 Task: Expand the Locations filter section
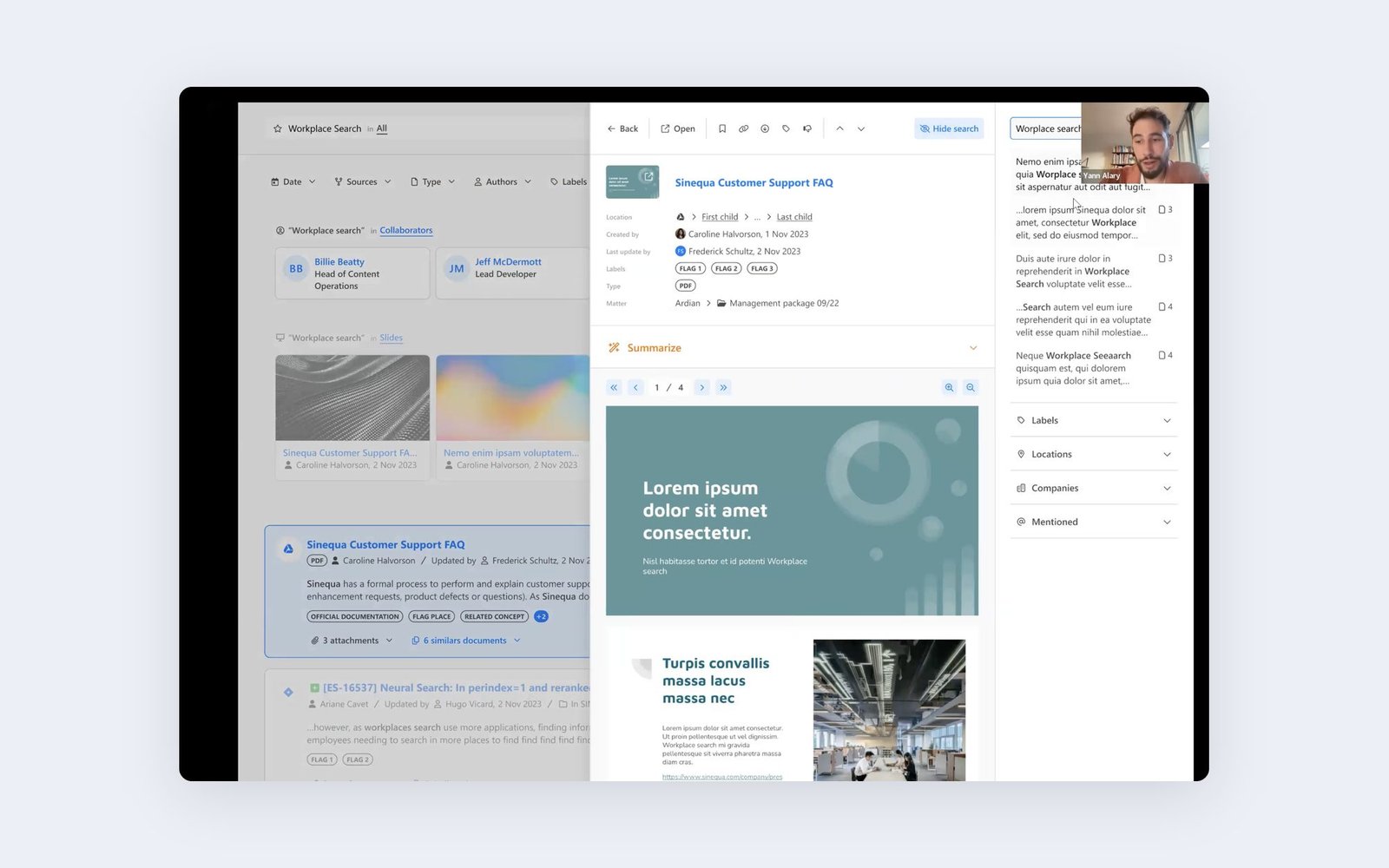[1094, 454]
